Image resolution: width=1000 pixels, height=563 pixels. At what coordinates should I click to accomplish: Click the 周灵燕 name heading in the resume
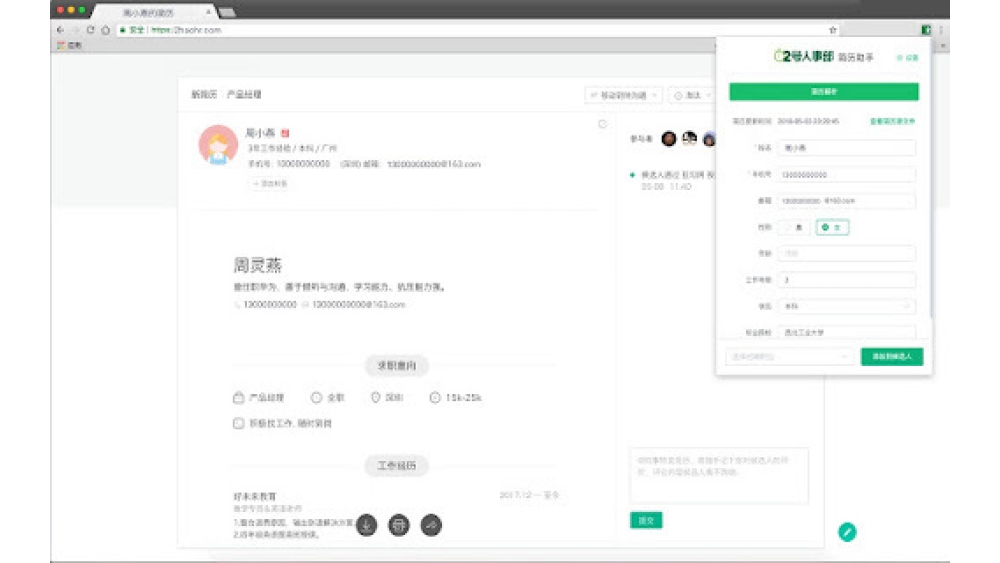tap(258, 265)
